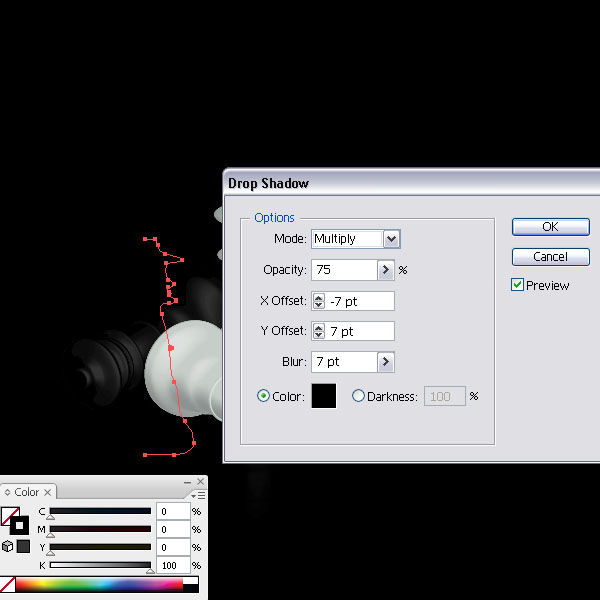The width and height of the screenshot is (600, 600).
Task: Click the in-gamut dark gray swatch
Action: (23, 546)
